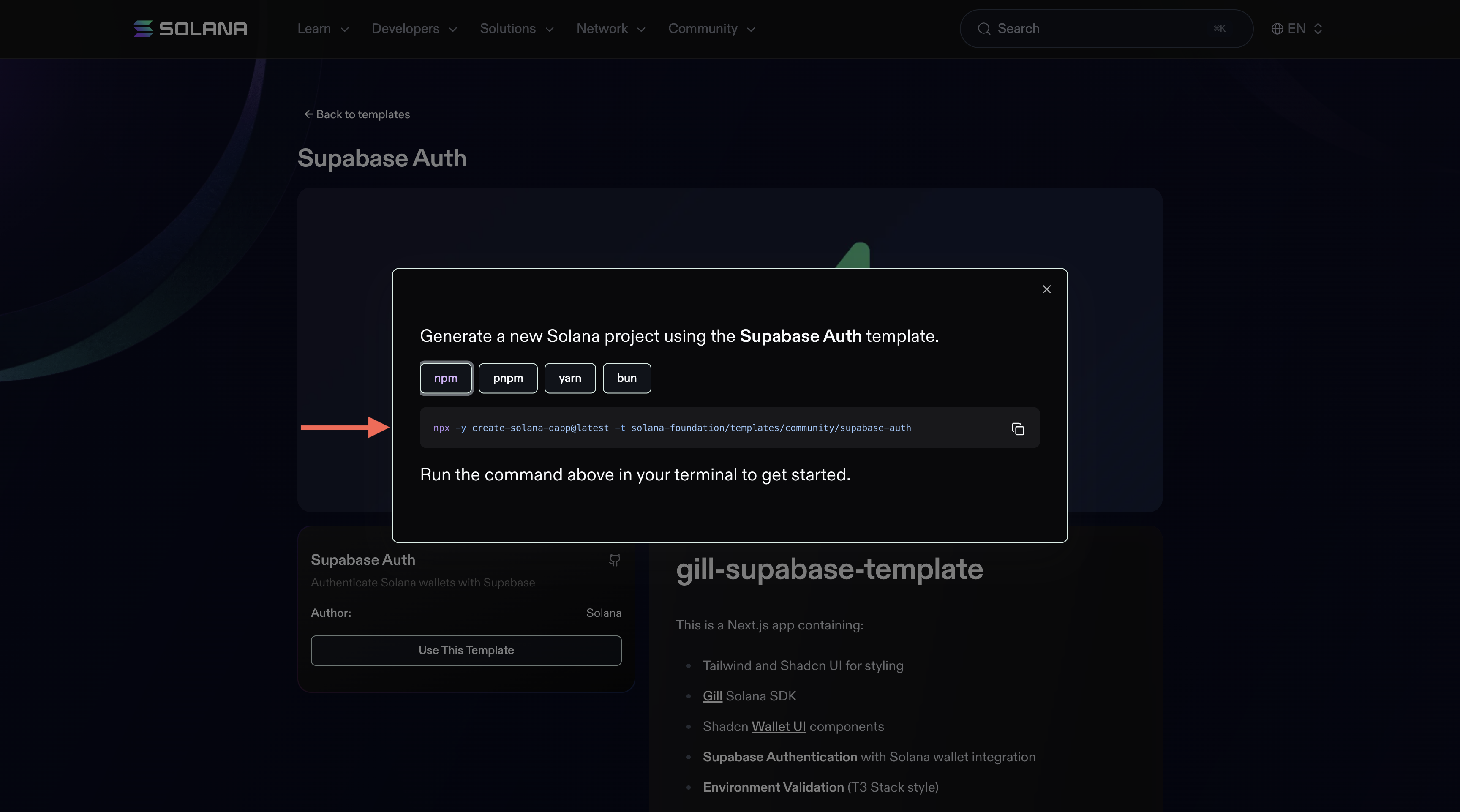Expand the Community menu

click(x=711, y=29)
